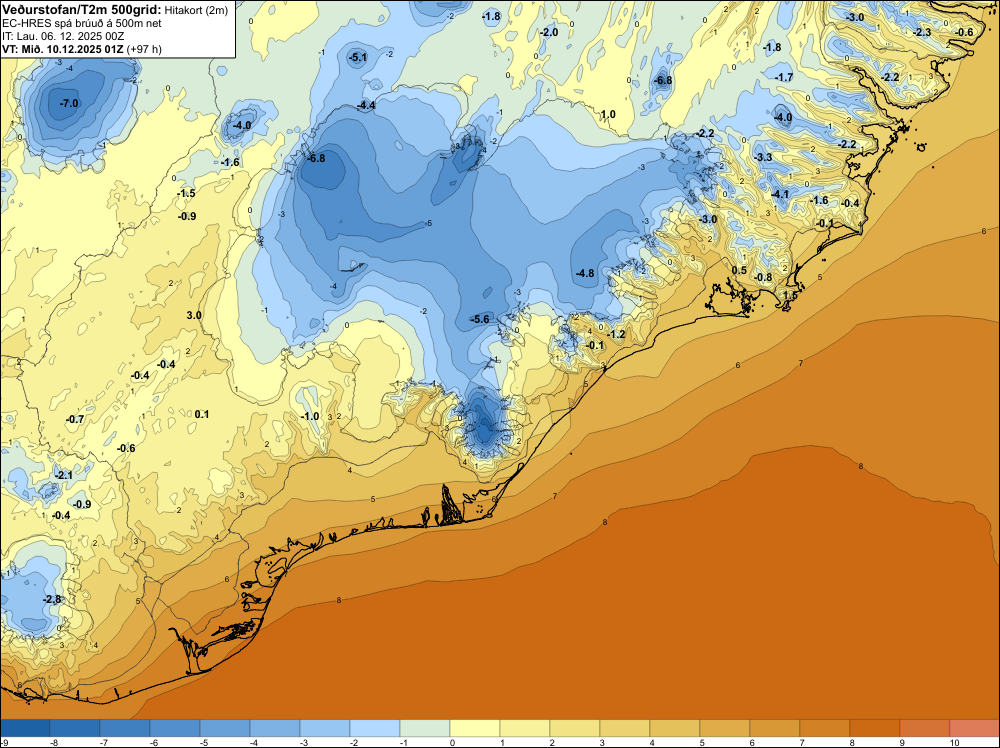Click the '-2.1' temperature value
This screenshot has height=748, width=1000.
click(x=64, y=475)
